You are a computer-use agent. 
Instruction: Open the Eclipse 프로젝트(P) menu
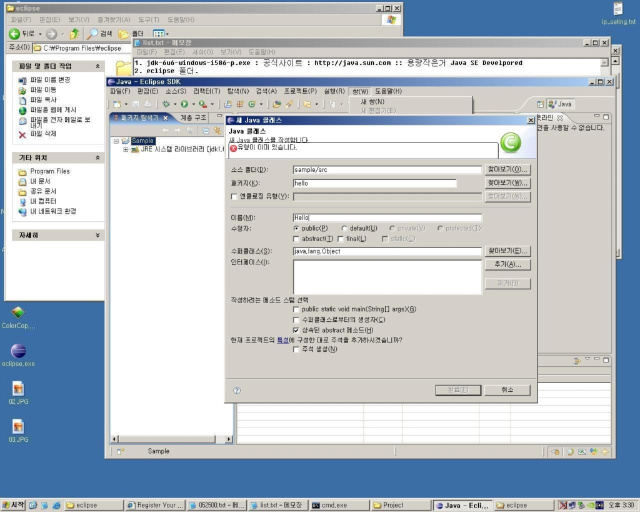[300, 91]
